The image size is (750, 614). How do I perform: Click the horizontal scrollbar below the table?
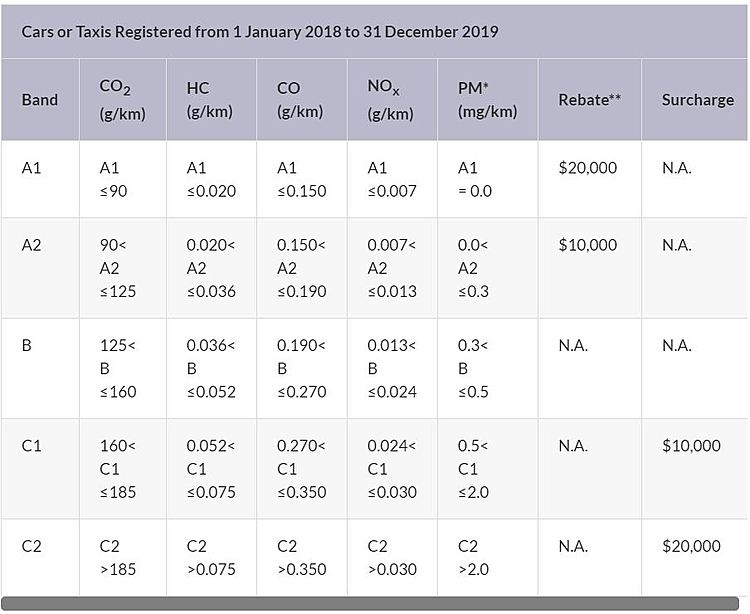point(375,603)
